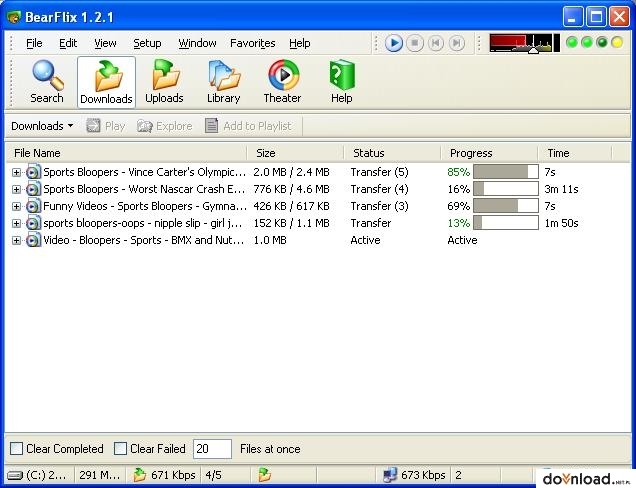This screenshot has width=636, height=488.
Task: Expand the sports bloopers-oops download row
Action: tap(16, 224)
